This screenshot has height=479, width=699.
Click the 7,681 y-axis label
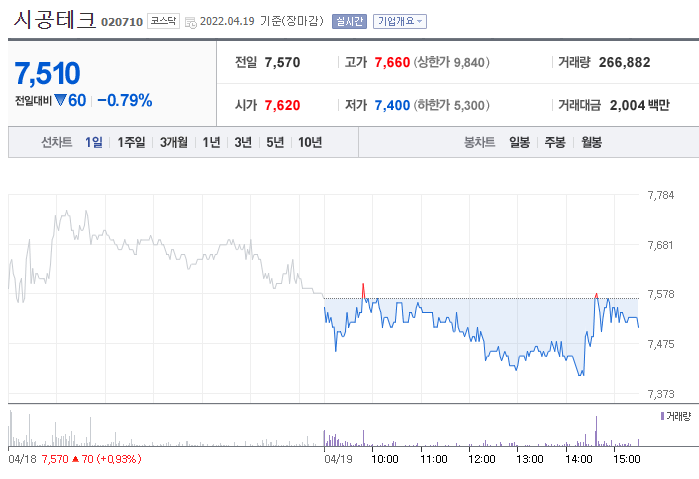pyautogui.click(x=661, y=245)
